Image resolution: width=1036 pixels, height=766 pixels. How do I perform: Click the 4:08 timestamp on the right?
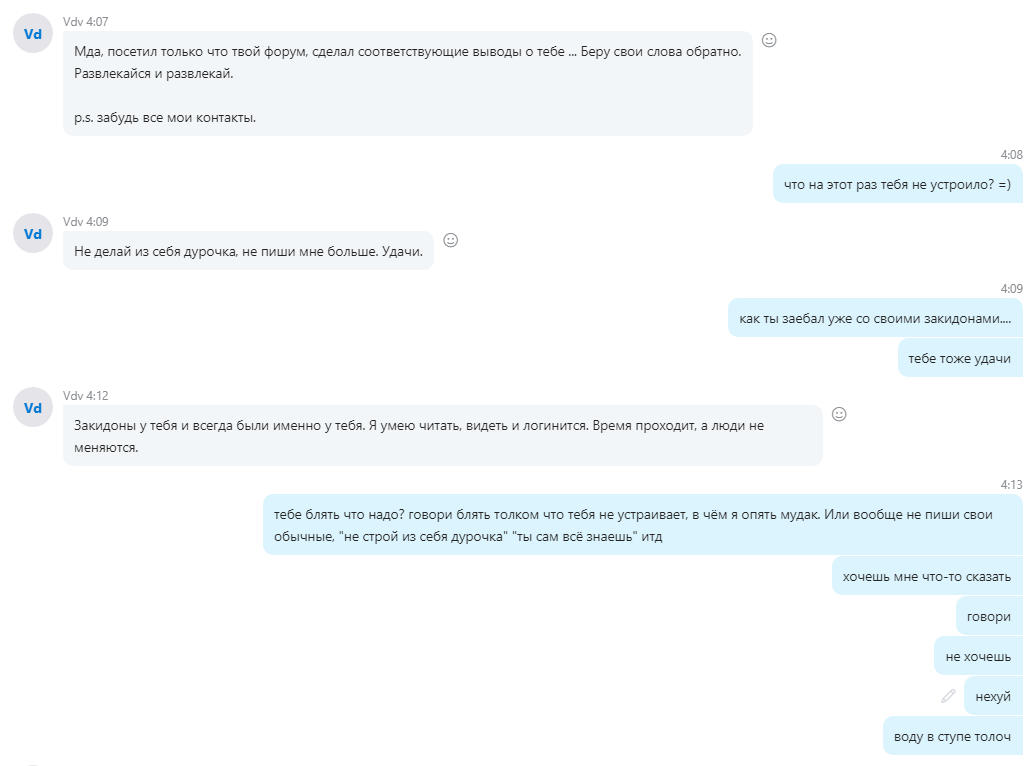coord(1011,155)
